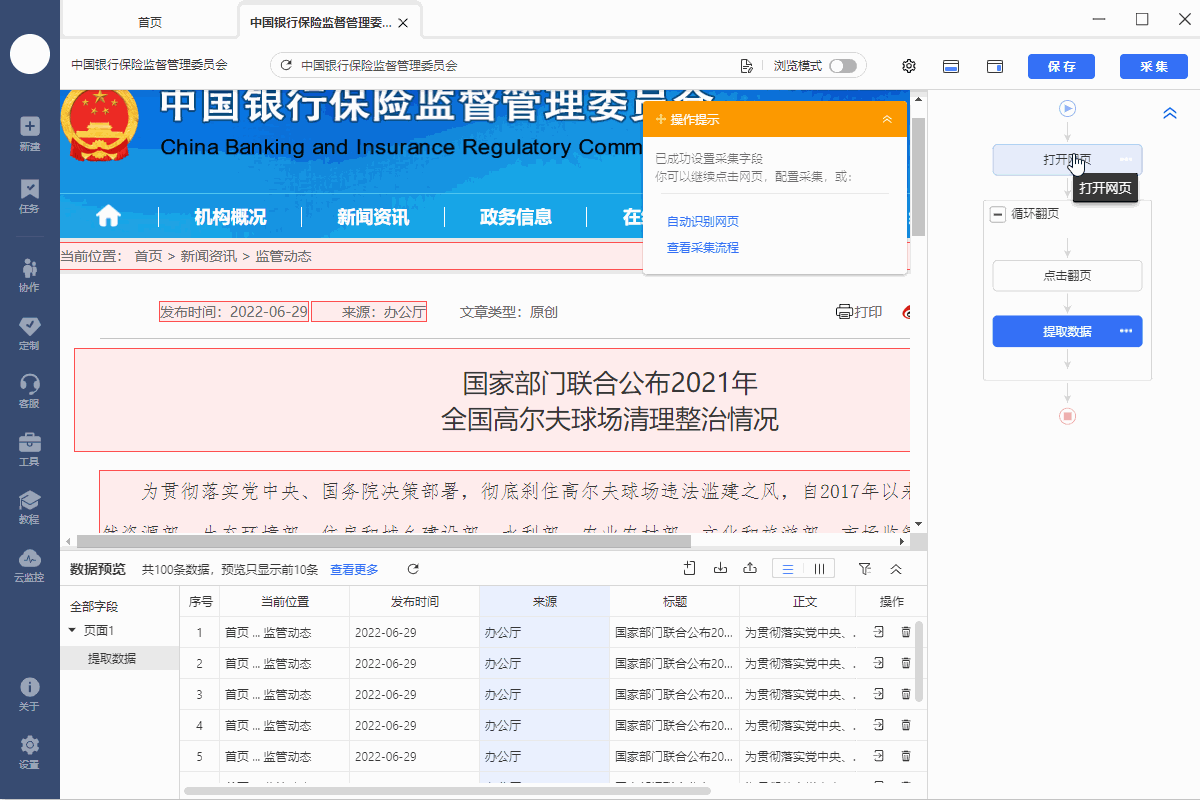Delete row 1 in data preview
The image size is (1200, 800).
906,632
